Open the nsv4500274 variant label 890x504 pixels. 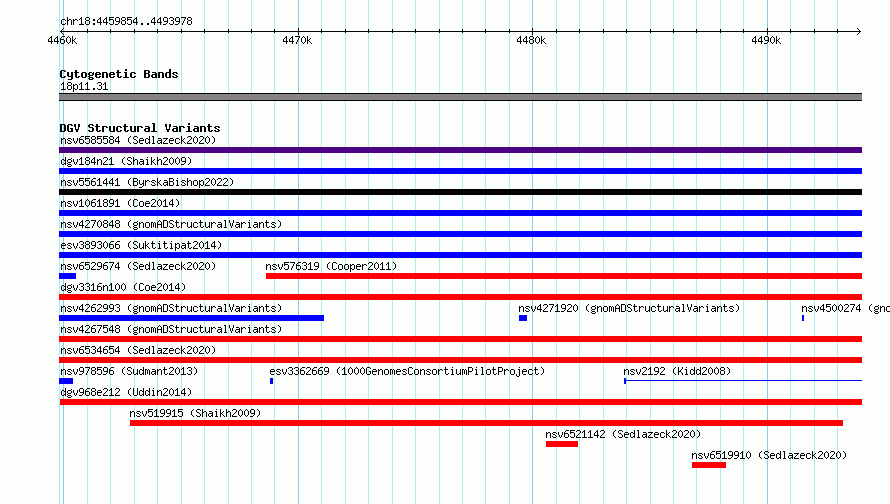pyautogui.click(x=845, y=308)
